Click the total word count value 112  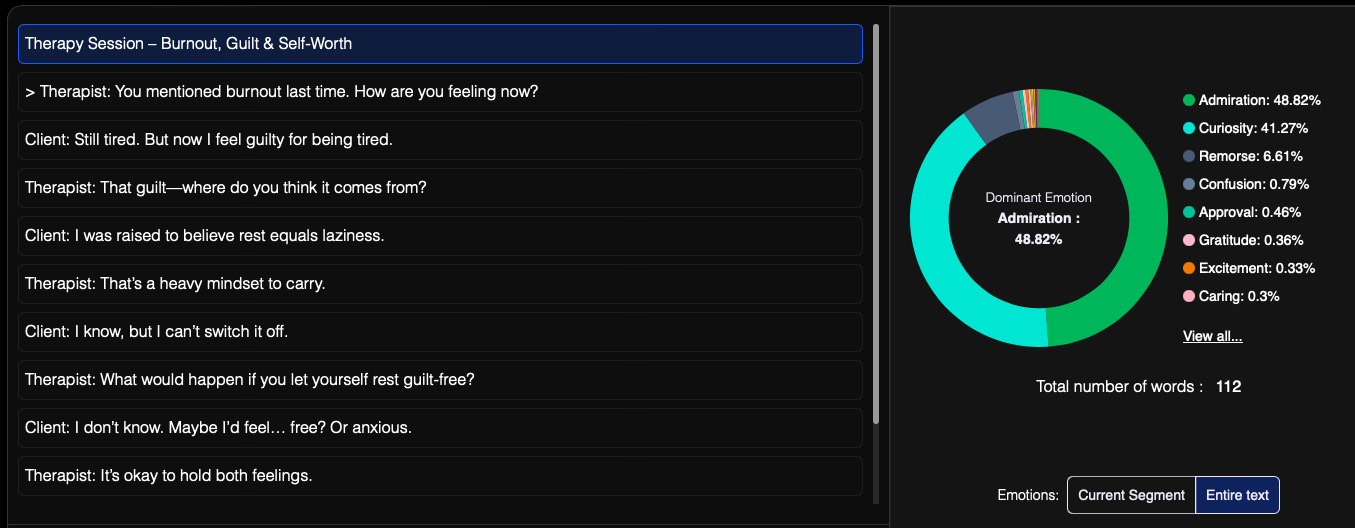(x=1228, y=386)
